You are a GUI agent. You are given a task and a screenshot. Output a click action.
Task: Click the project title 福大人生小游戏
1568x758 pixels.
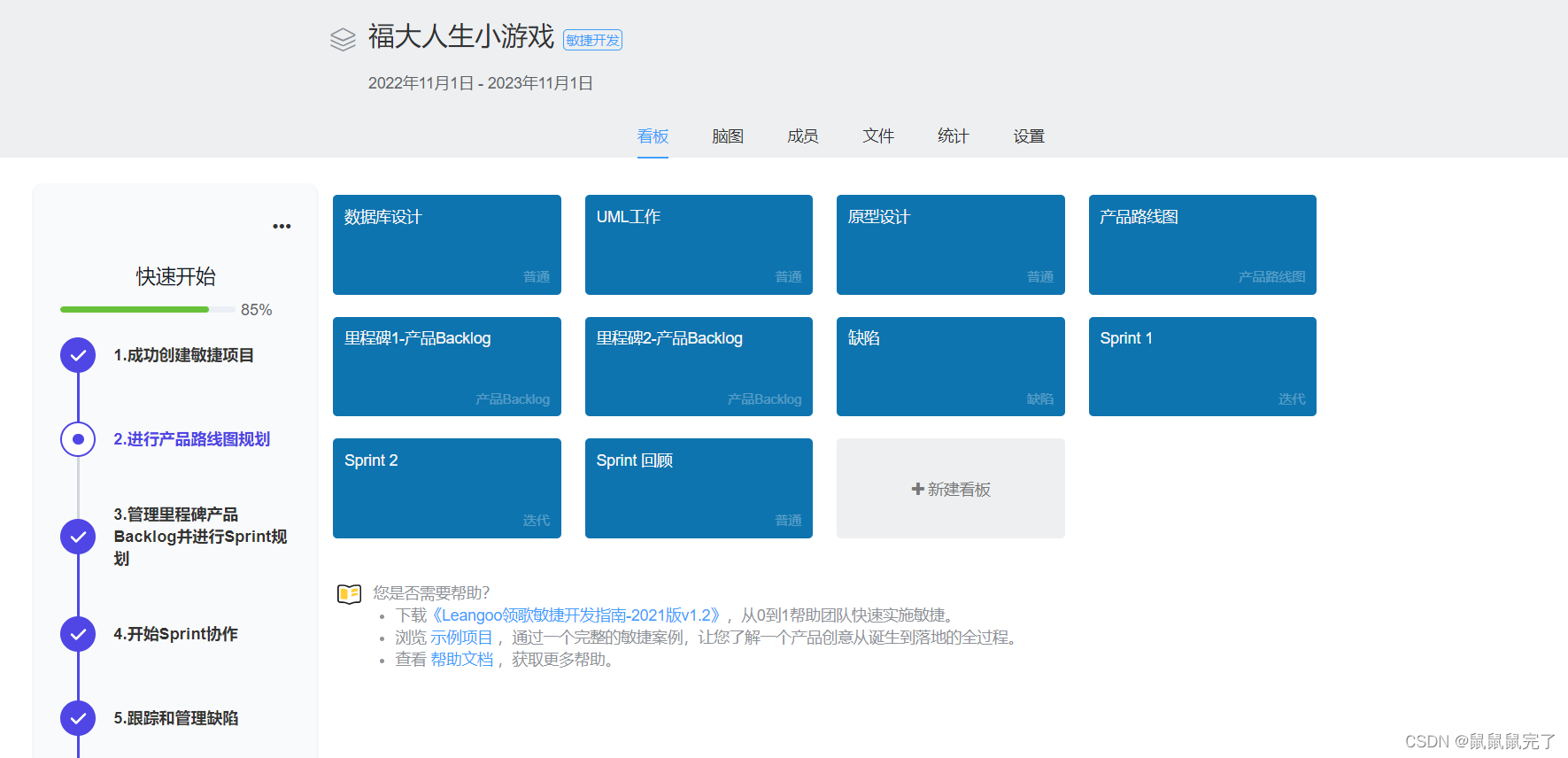461,36
